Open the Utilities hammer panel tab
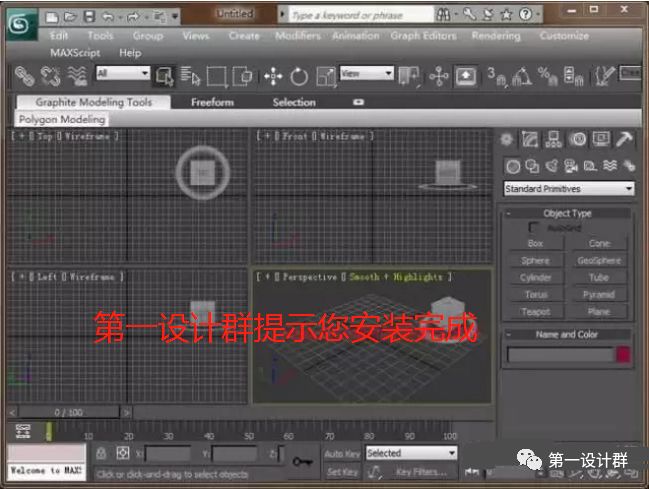This screenshot has width=649, height=489. coord(624,140)
